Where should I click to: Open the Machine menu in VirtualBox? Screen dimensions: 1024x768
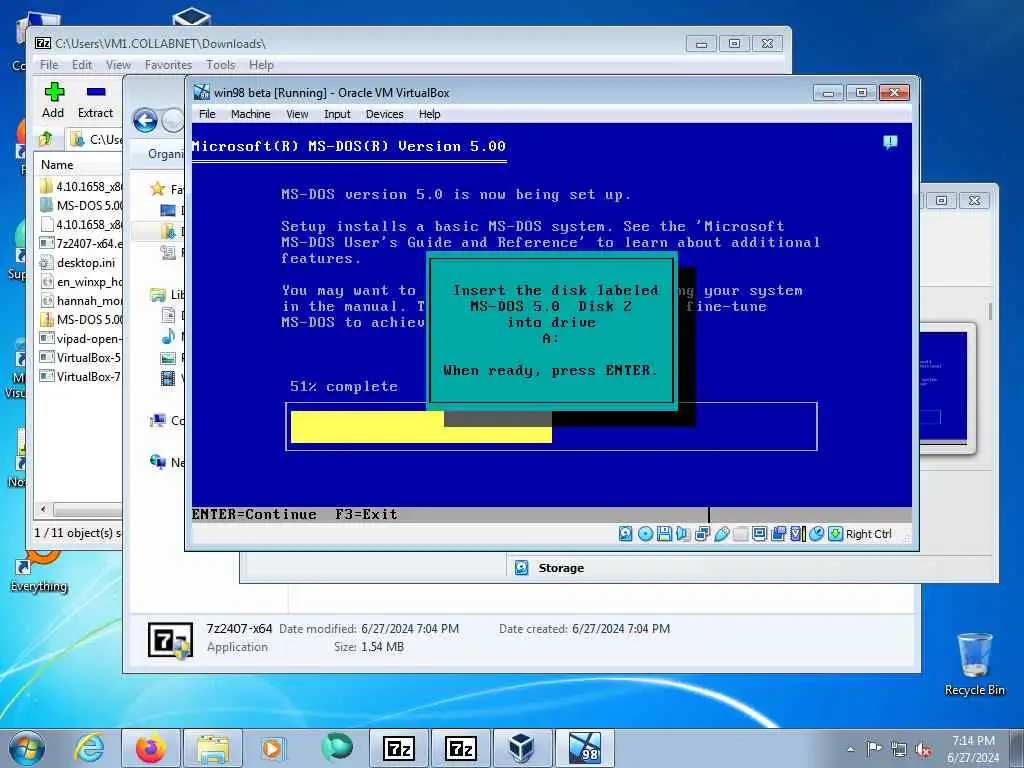tap(250, 114)
